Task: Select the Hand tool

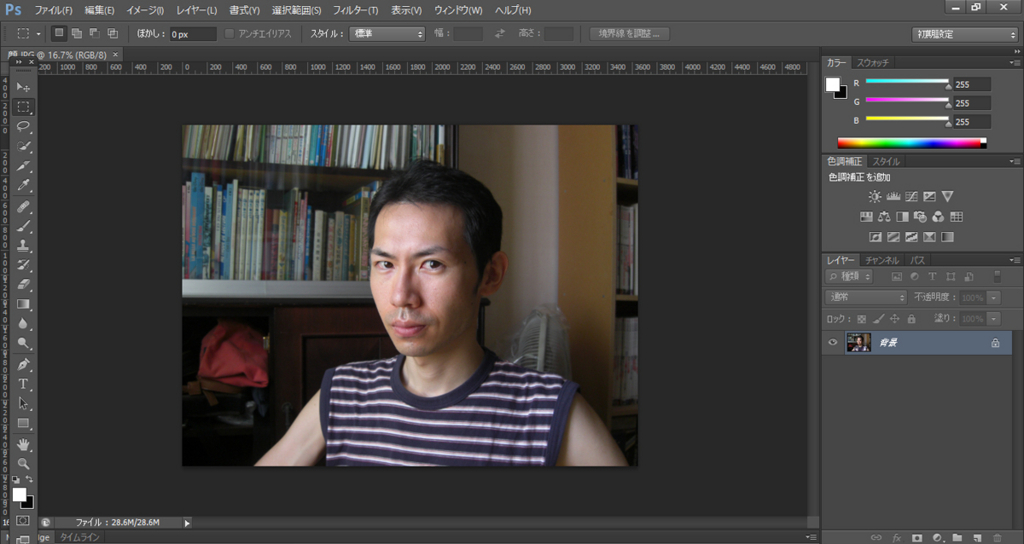Action: tap(24, 445)
